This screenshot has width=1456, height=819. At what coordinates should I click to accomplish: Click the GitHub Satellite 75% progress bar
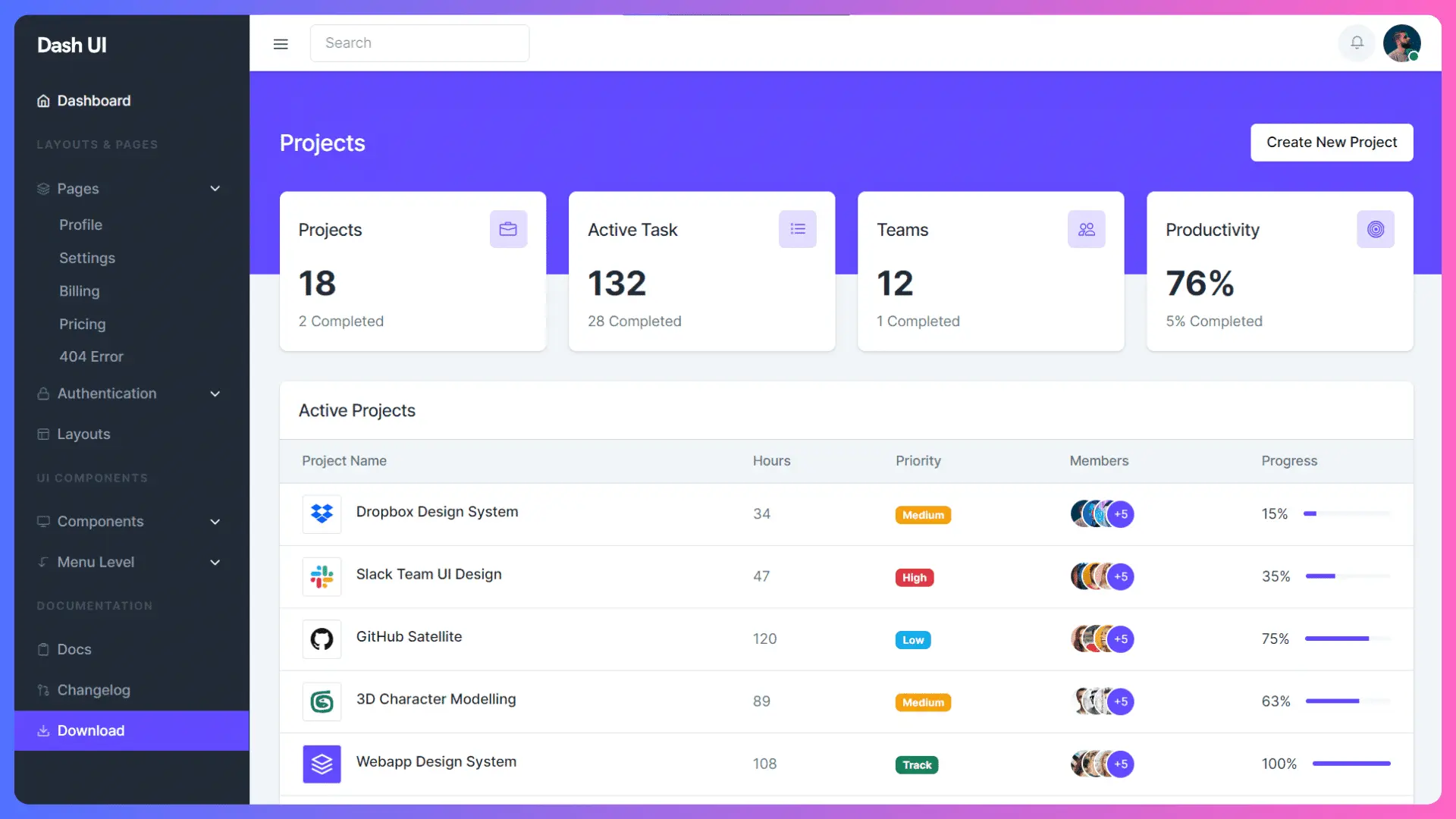coord(1348,639)
